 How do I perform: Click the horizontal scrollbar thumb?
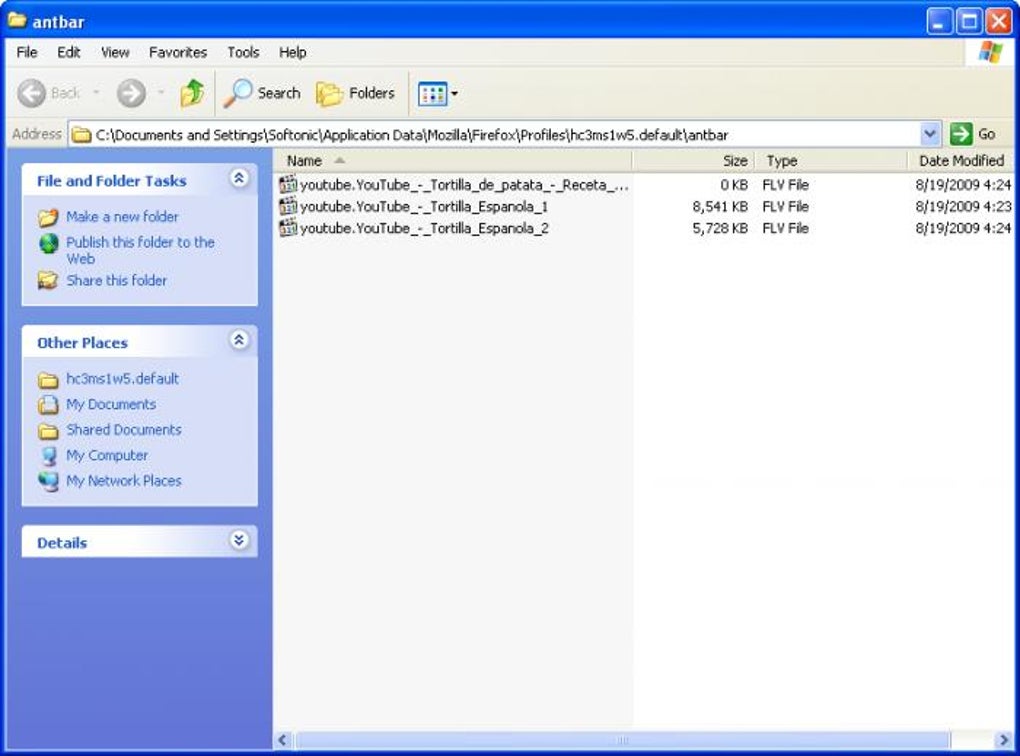click(622, 740)
